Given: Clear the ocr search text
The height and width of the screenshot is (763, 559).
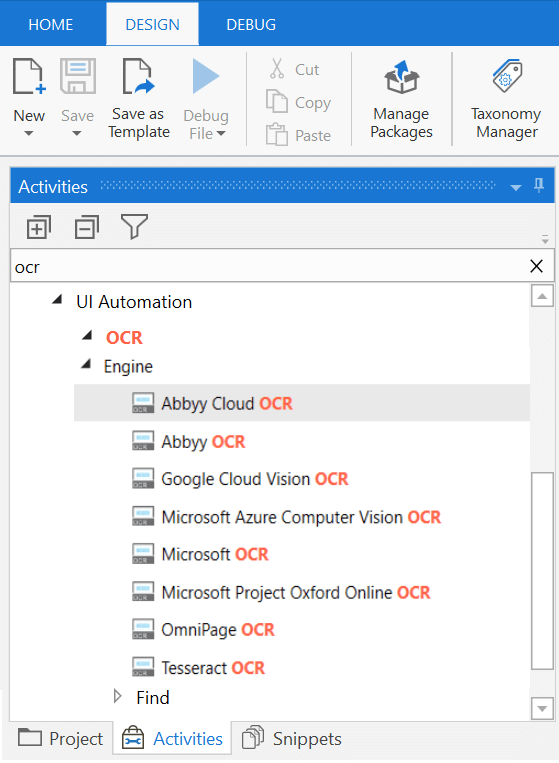Looking at the screenshot, I should [x=536, y=266].
